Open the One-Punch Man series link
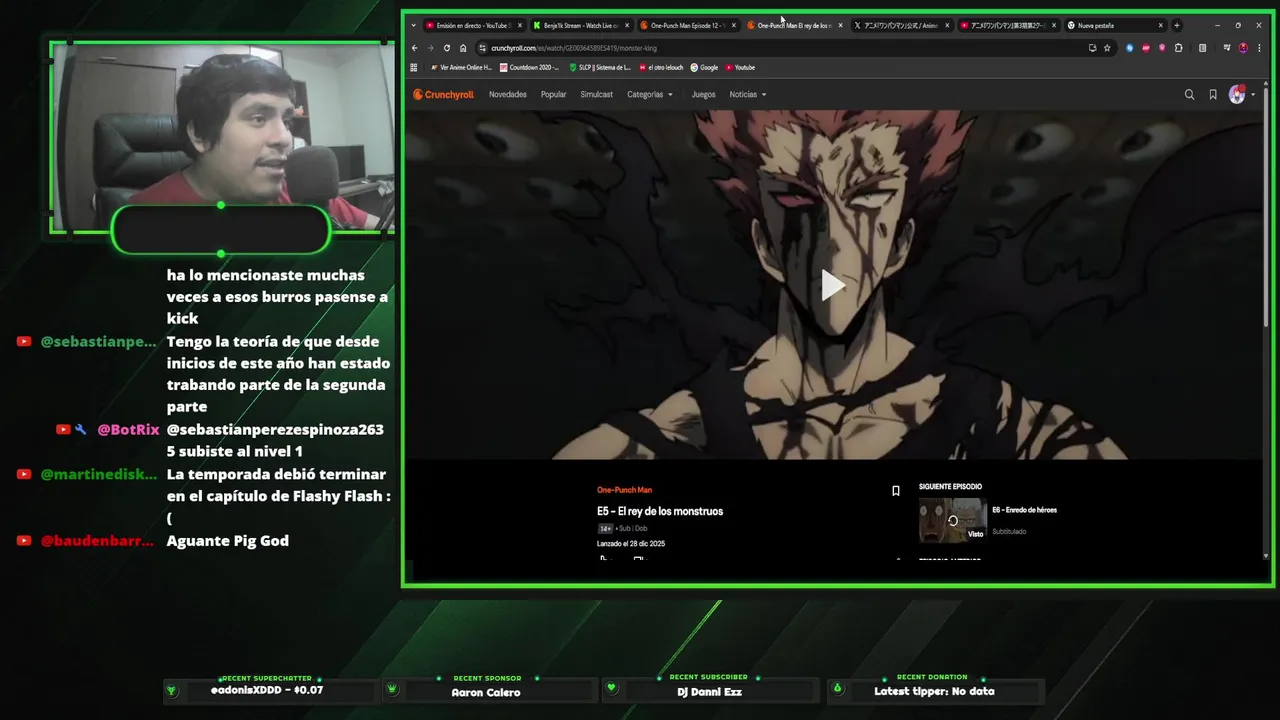The width and height of the screenshot is (1280, 720). coord(624,490)
